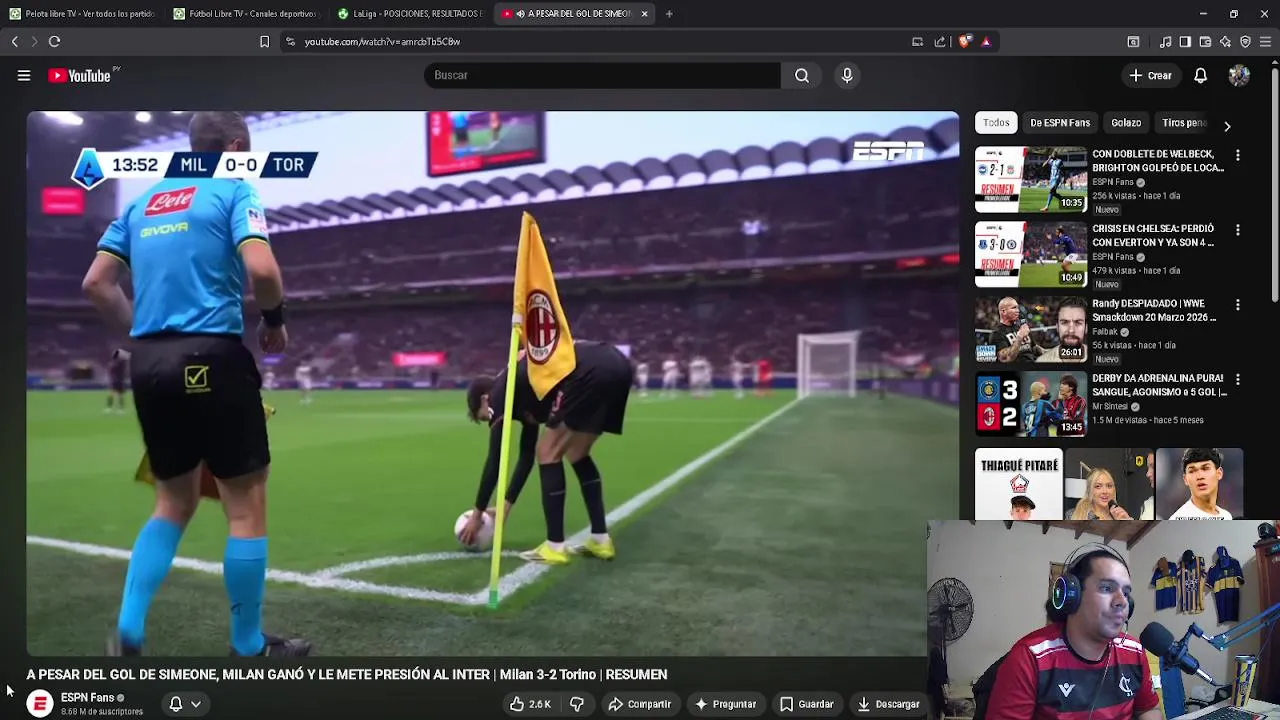The width and height of the screenshot is (1280, 720).
Task: Switch to Pelota libre TV tab
Action: pyautogui.click(x=83, y=14)
